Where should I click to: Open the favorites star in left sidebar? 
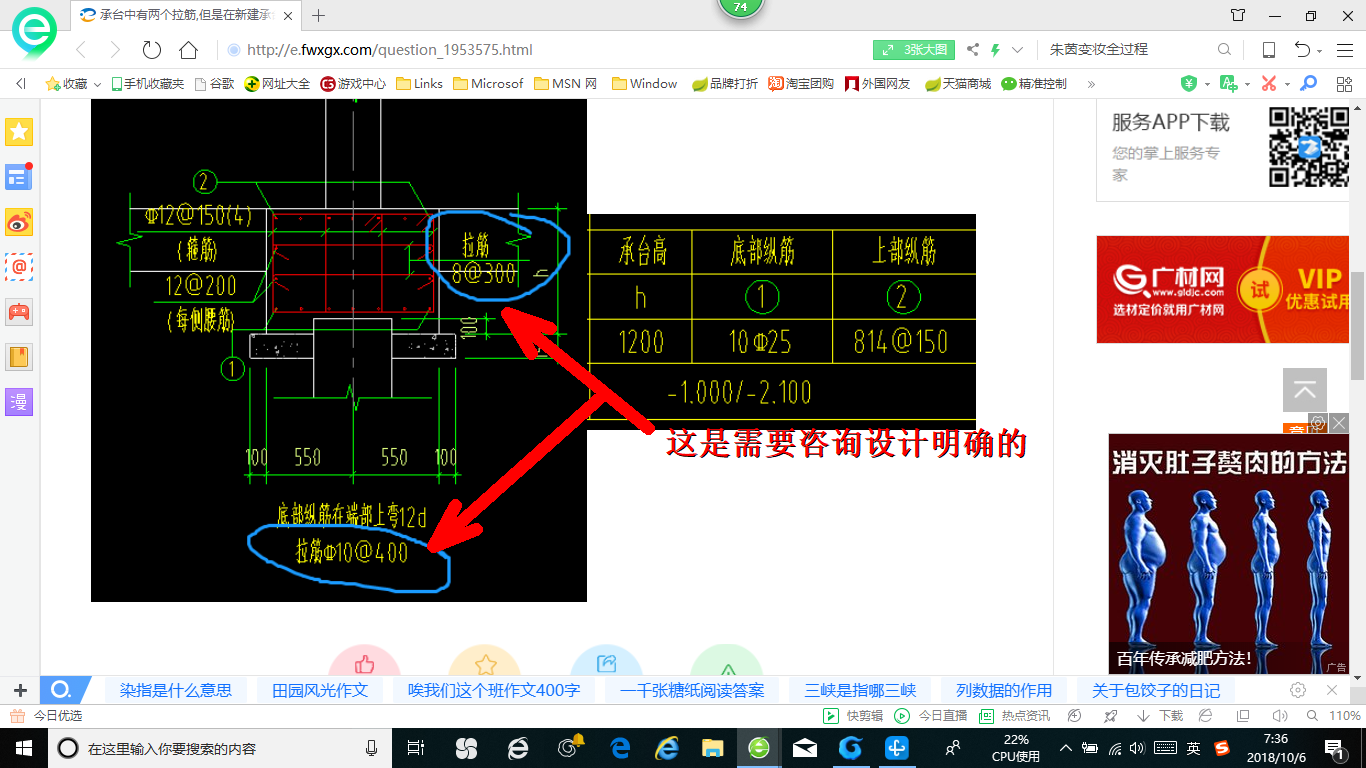click(x=19, y=131)
